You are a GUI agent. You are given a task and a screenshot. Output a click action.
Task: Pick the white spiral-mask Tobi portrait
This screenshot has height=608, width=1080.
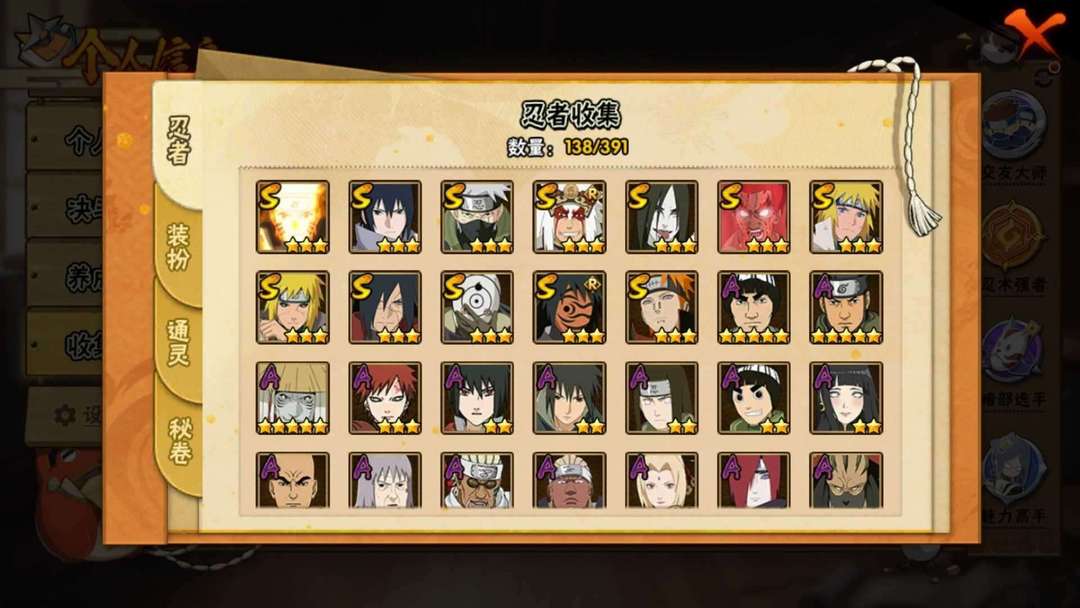tap(477, 307)
